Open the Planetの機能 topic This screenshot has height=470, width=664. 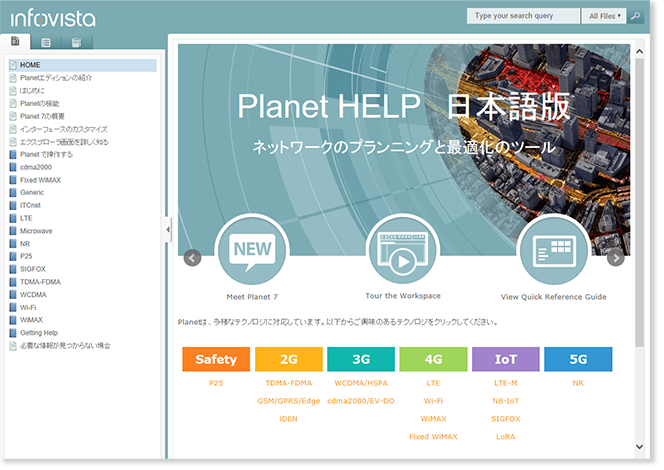tap(39, 104)
